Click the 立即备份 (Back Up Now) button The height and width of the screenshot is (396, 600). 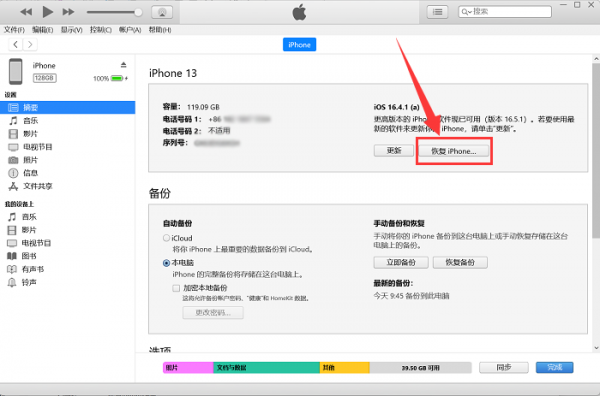(x=401, y=262)
